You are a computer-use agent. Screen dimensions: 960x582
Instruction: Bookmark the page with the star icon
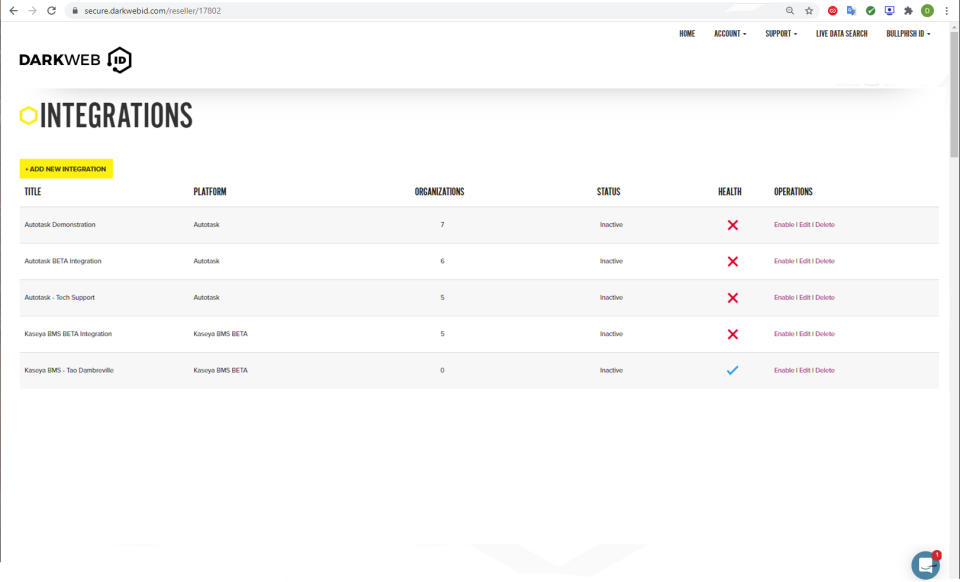click(809, 10)
